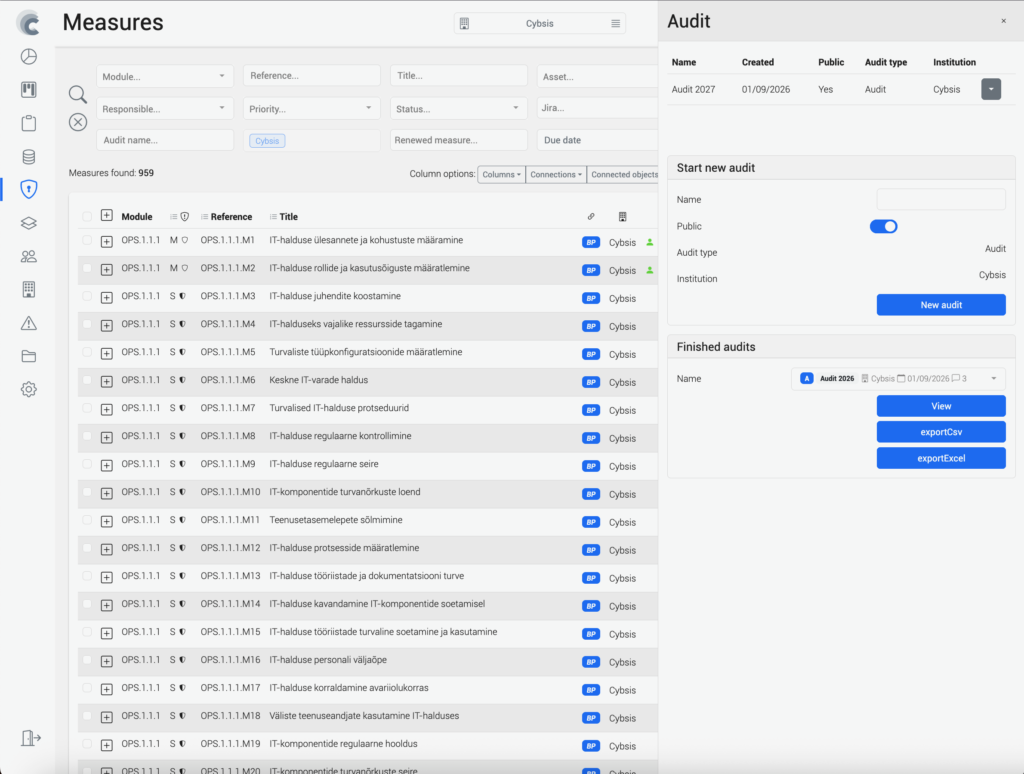This screenshot has height=774, width=1024.
Task: Open the dashboard pie chart sidebar icon
Action: coord(29,57)
